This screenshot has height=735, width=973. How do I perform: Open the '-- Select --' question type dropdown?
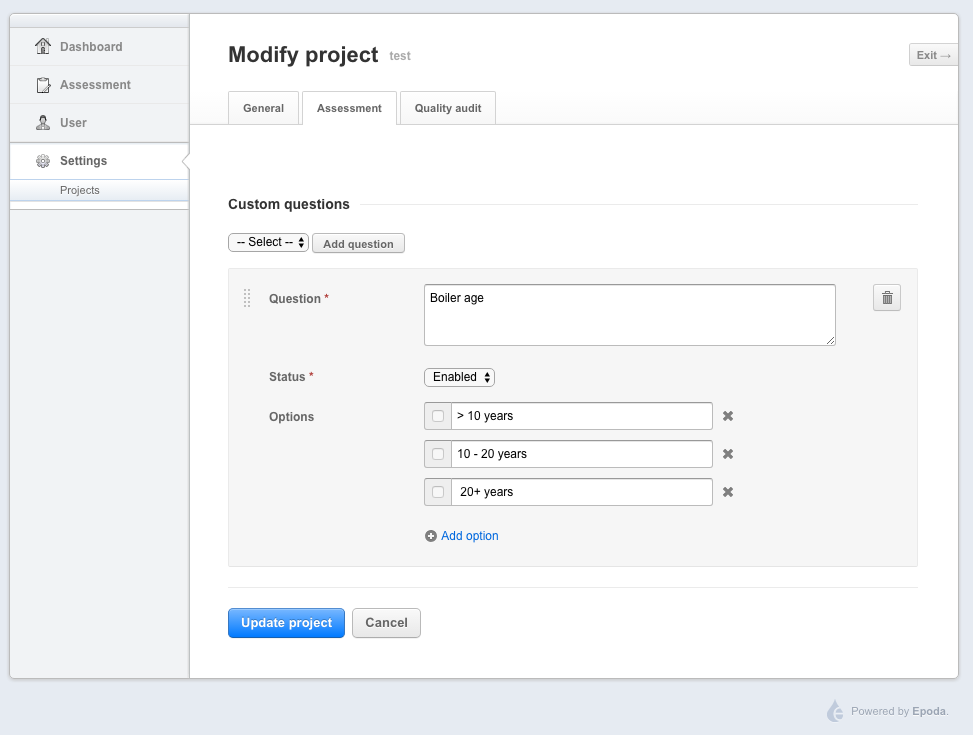pos(268,242)
